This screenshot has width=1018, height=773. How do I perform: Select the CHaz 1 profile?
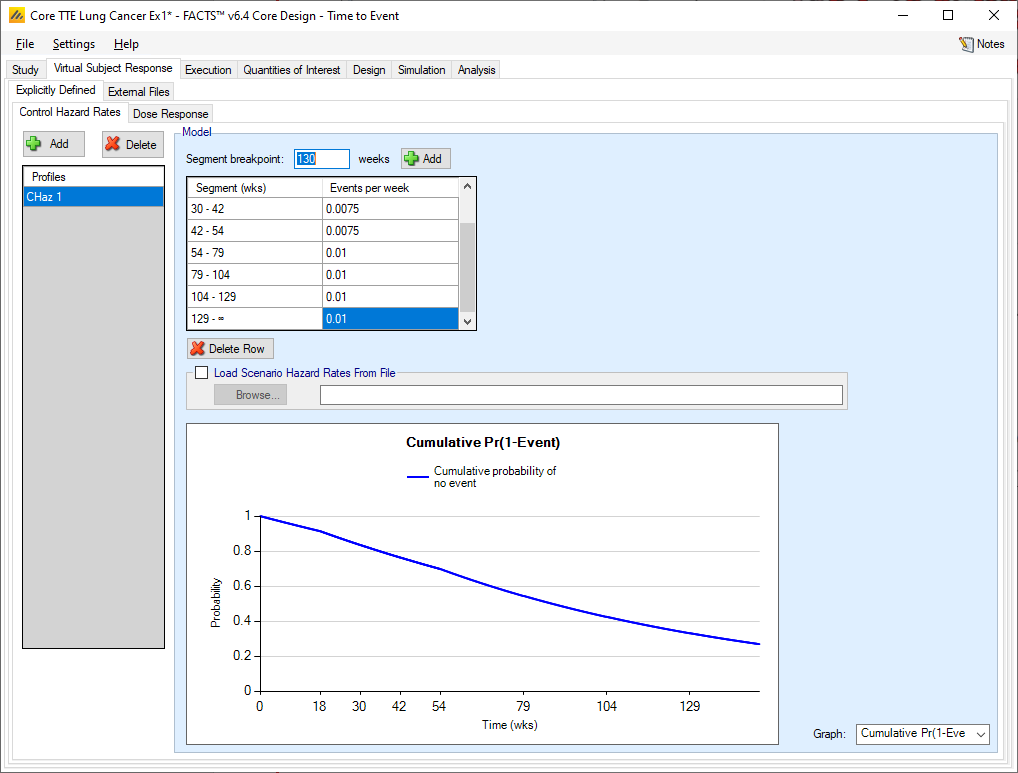point(93,197)
